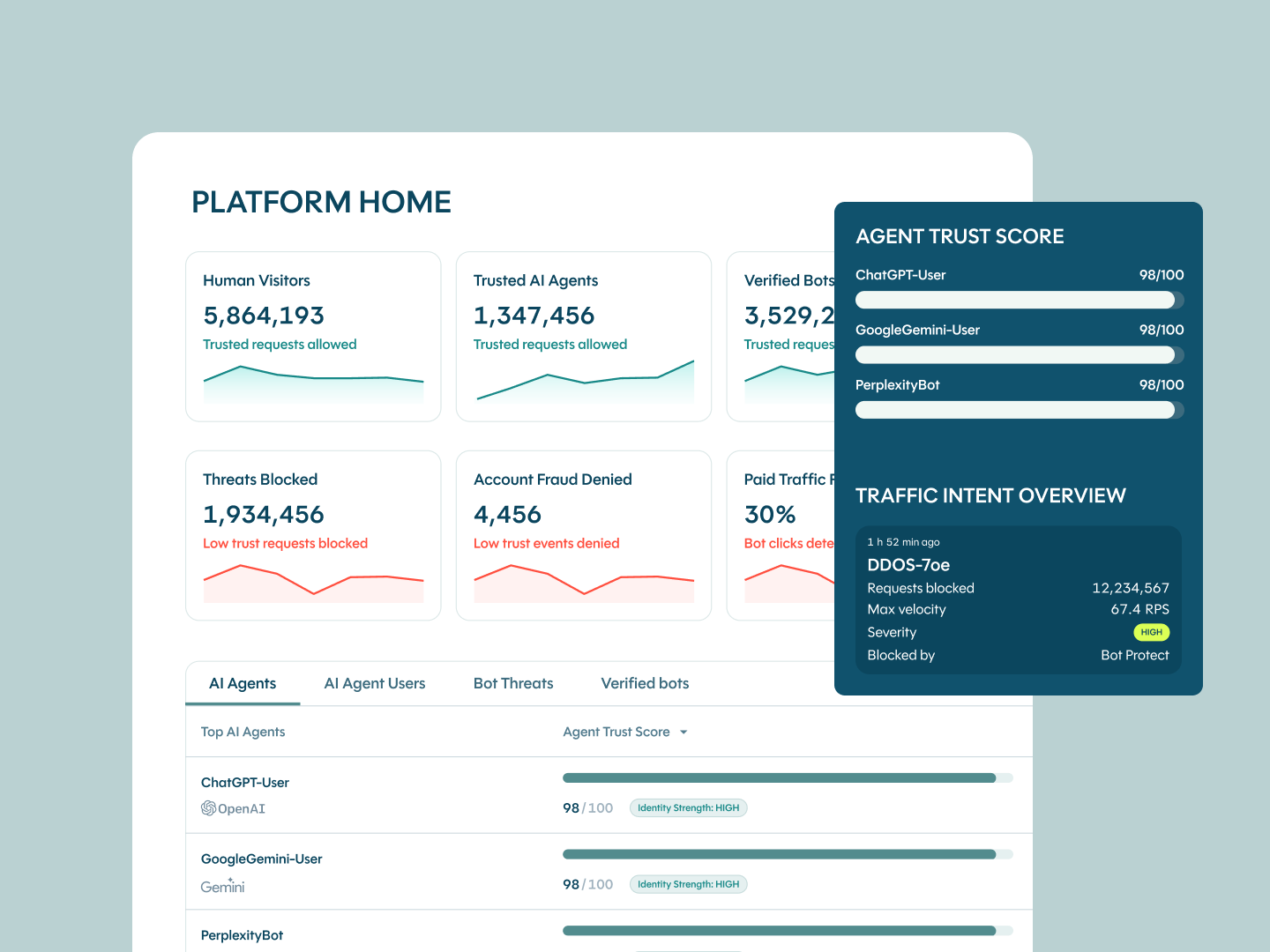Open the Trusted AI Agents card
This screenshot has width=1270, height=952.
[x=584, y=337]
